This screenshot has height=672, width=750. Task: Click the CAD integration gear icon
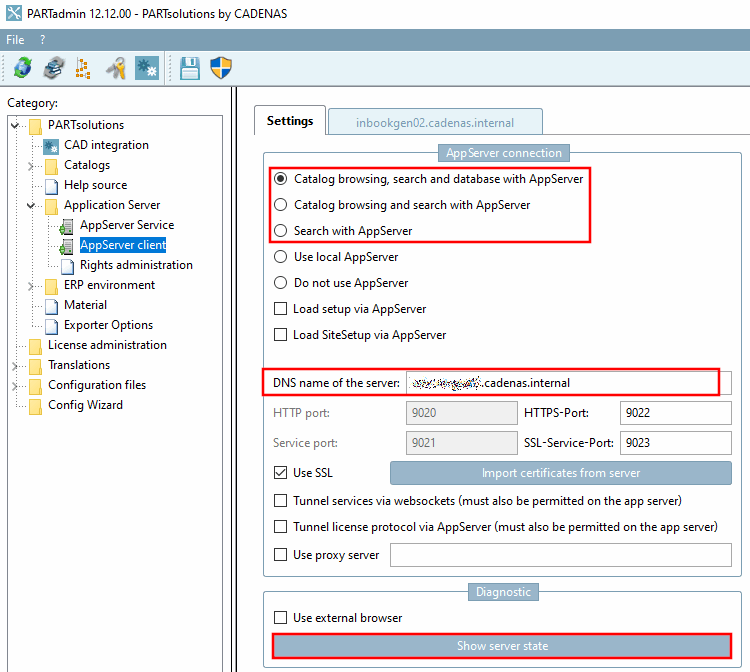pos(51,146)
